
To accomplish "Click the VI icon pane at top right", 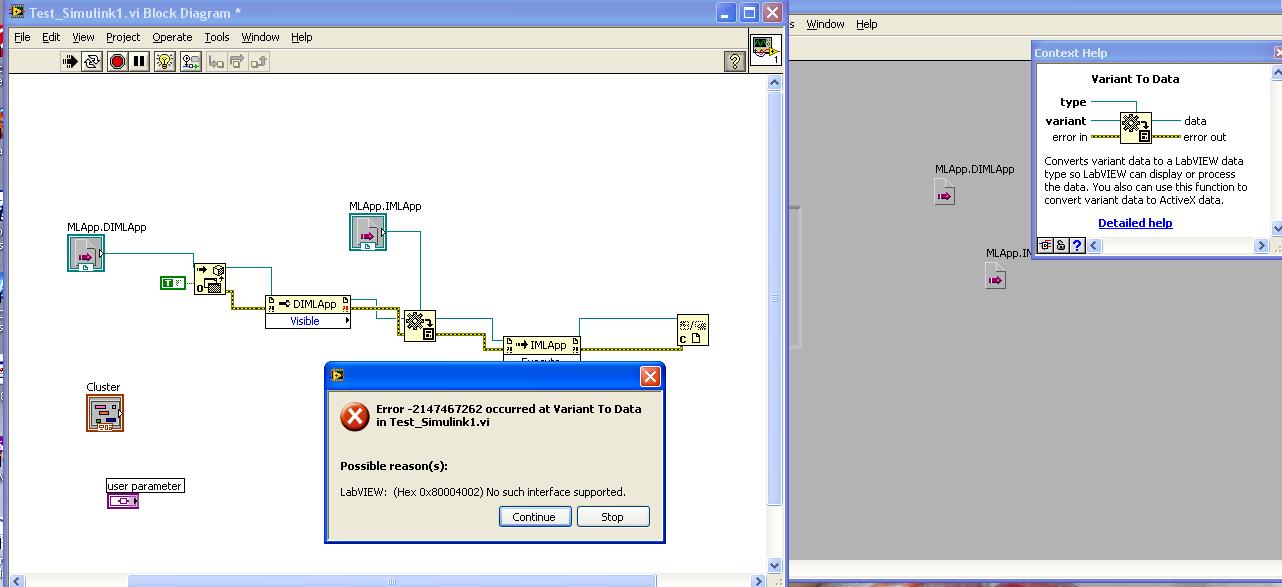I will point(765,50).
